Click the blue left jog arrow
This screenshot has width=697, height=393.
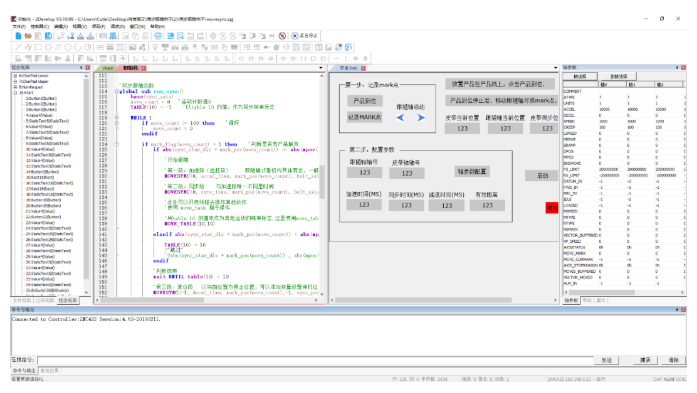click(401, 118)
